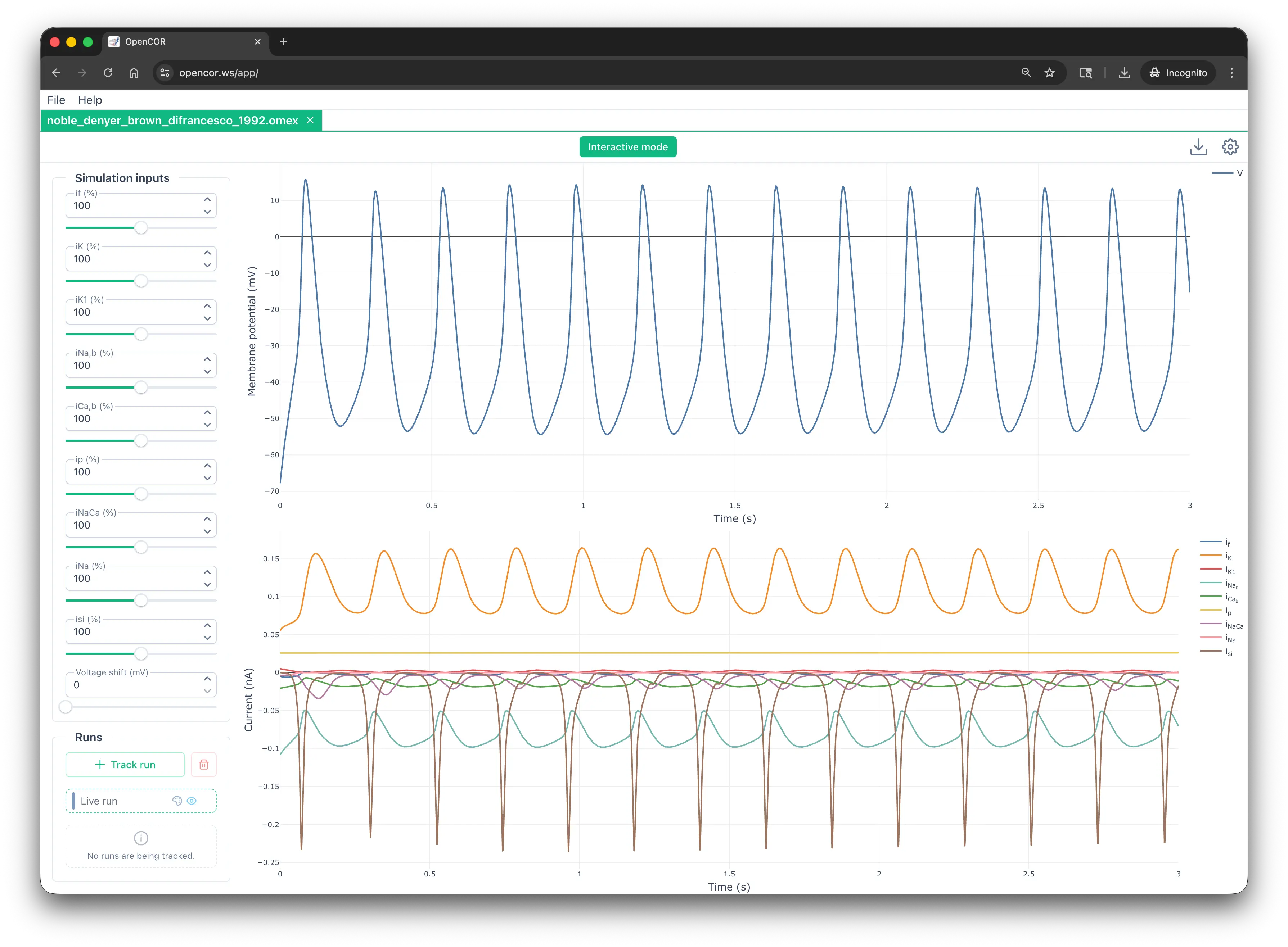Image resolution: width=1288 pixels, height=947 pixels.
Task: Toggle Live run visibility eye icon
Action: [x=192, y=801]
